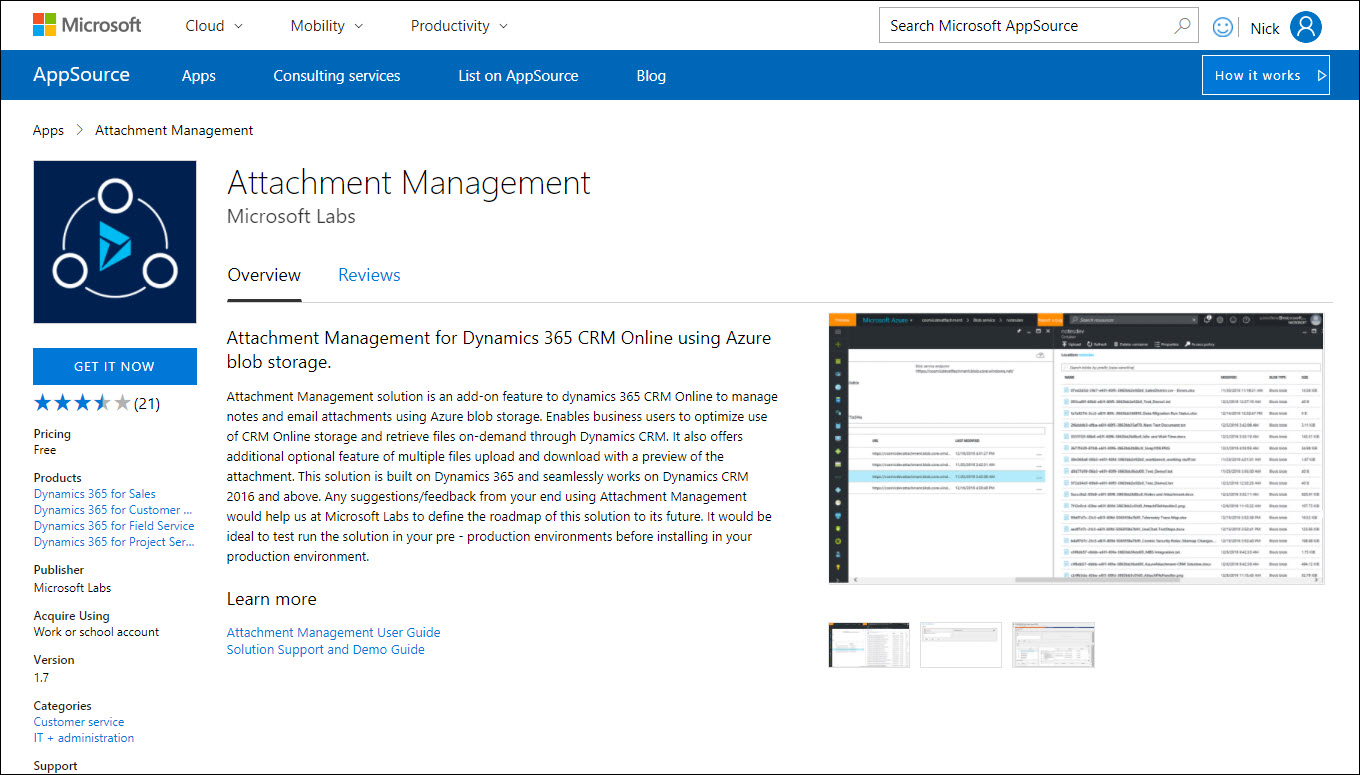Open the Customer service category link
The height and width of the screenshot is (775, 1360).
78,721
